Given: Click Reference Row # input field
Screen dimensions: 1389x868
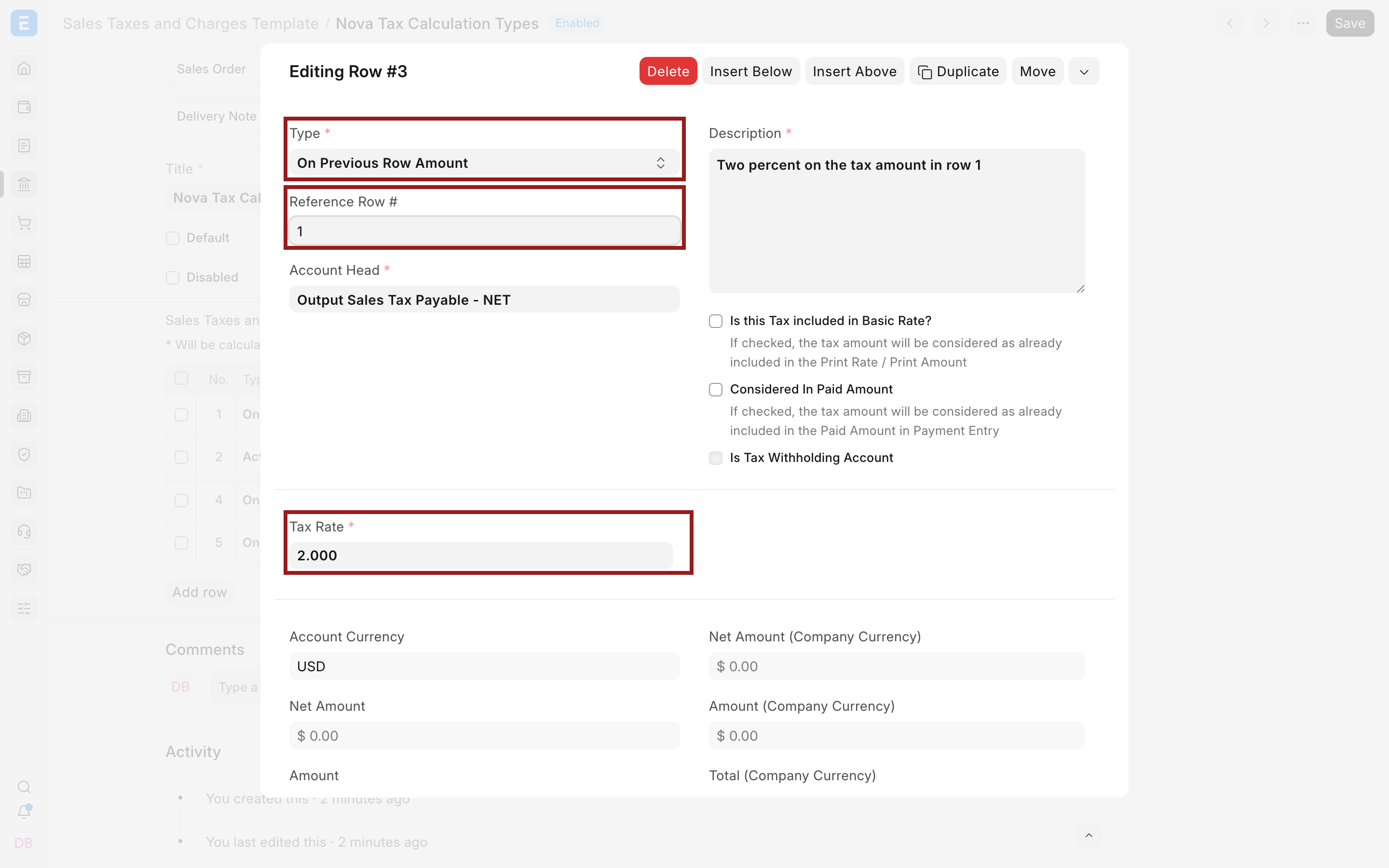Looking at the screenshot, I should tap(484, 231).
